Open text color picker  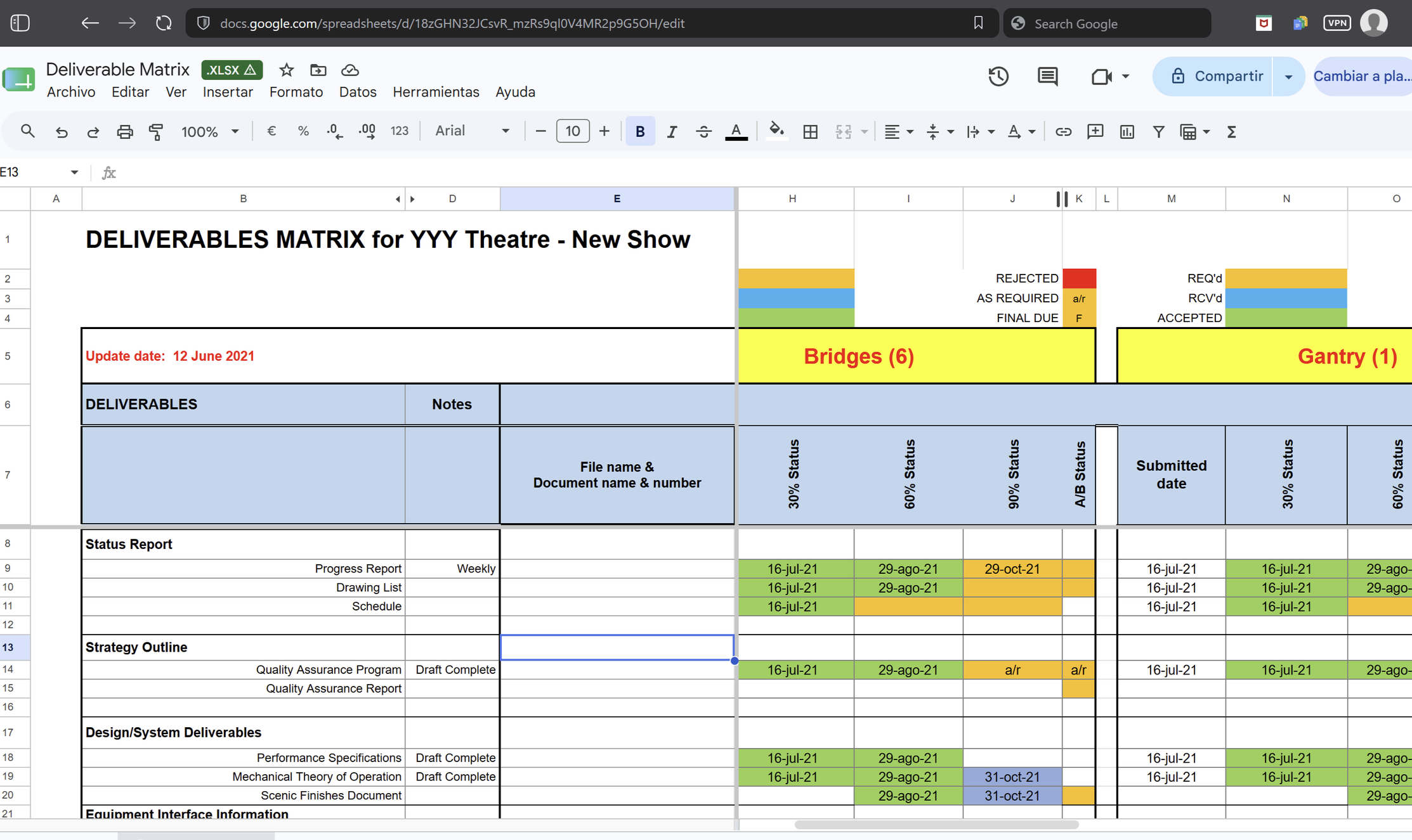click(736, 131)
